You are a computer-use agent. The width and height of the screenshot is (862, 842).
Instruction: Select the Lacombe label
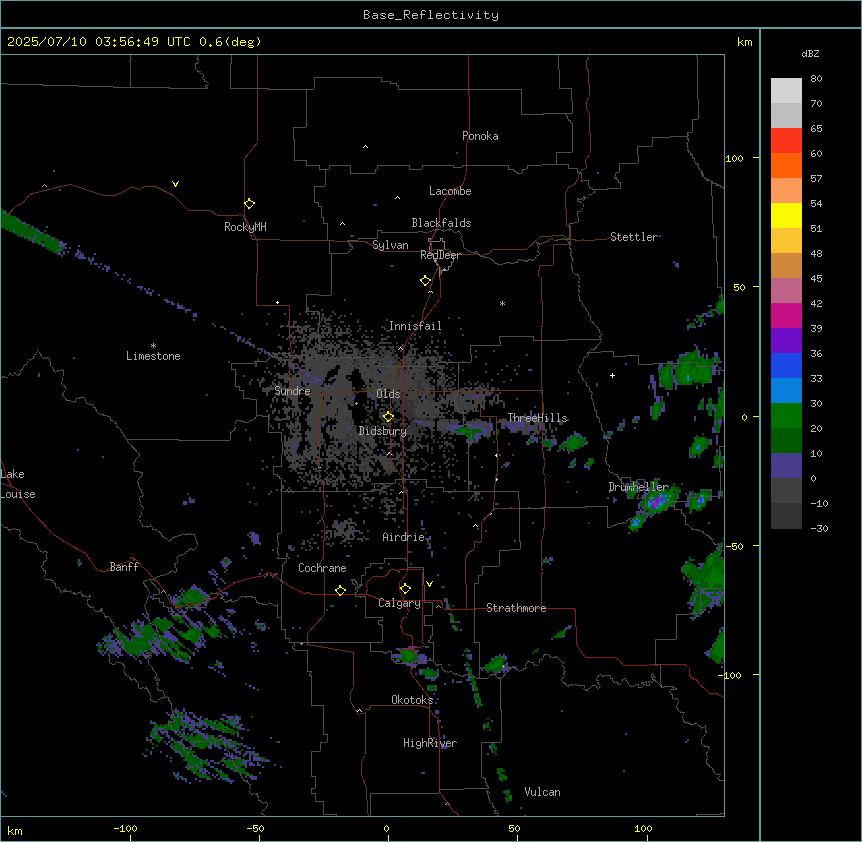click(x=450, y=191)
